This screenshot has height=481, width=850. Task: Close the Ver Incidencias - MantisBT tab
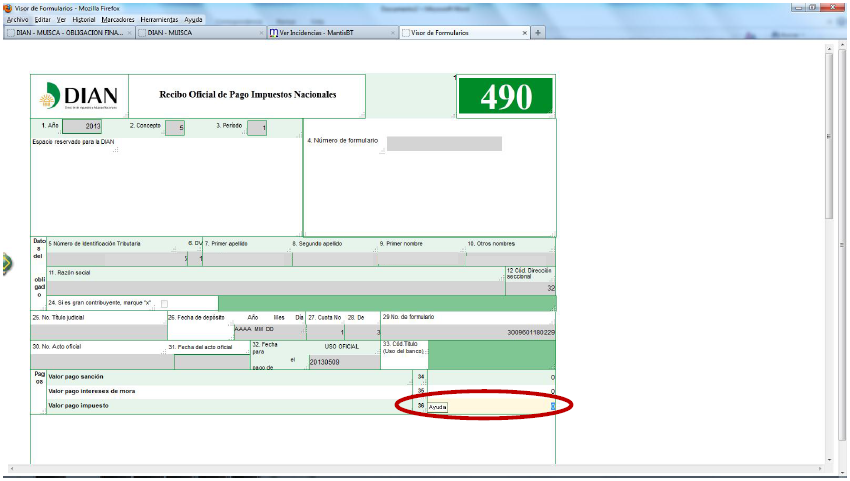392,33
